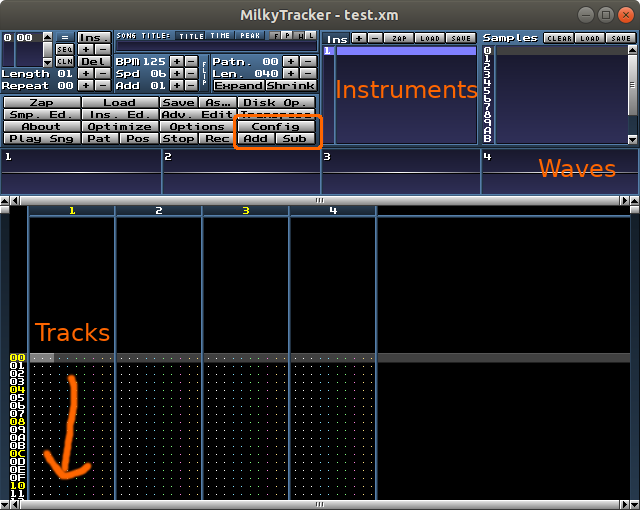Click plus under the Ins. order button
Image resolution: width=640 pixels, height=510 pixels.
click(x=86, y=49)
